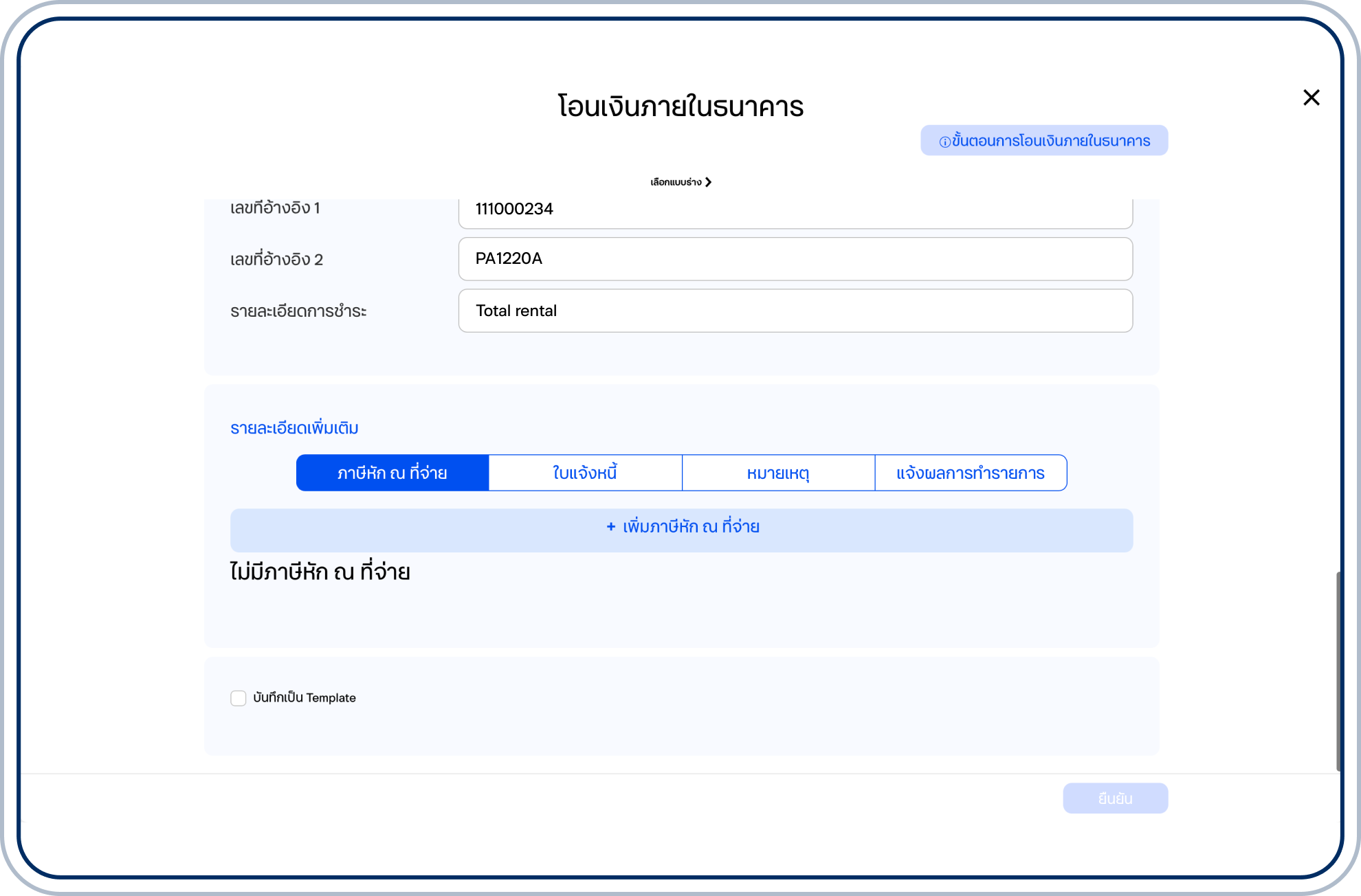The height and width of the screenshot is (896, 1361).
Task: Go to the แจ้งผลการทำรายการ tab
Action: [x=971, y=473]
